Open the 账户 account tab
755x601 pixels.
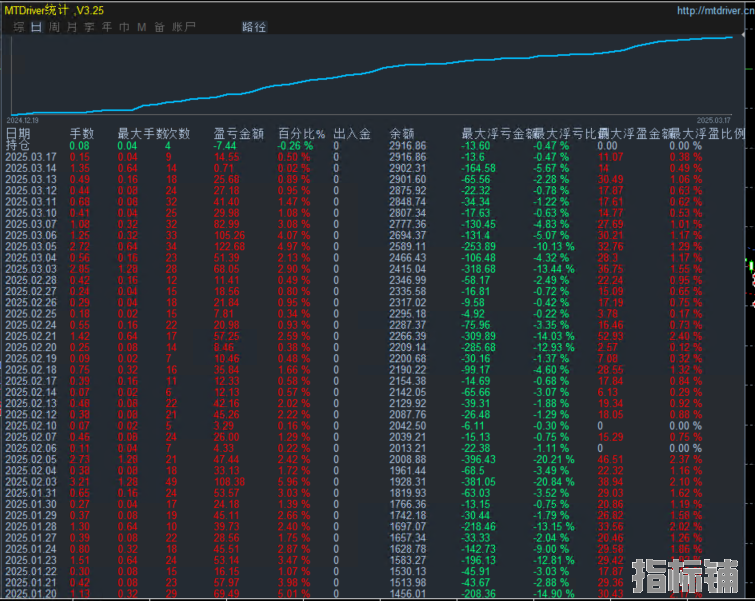coord(184,27)
